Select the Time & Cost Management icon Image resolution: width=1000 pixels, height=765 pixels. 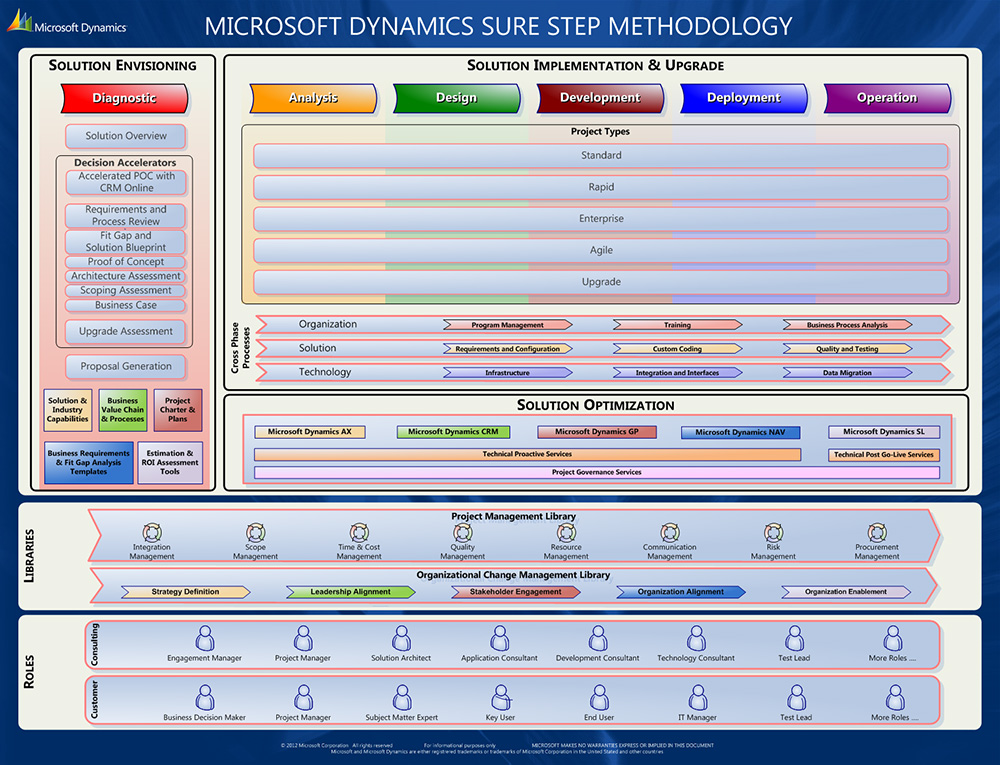click(359, 532)
